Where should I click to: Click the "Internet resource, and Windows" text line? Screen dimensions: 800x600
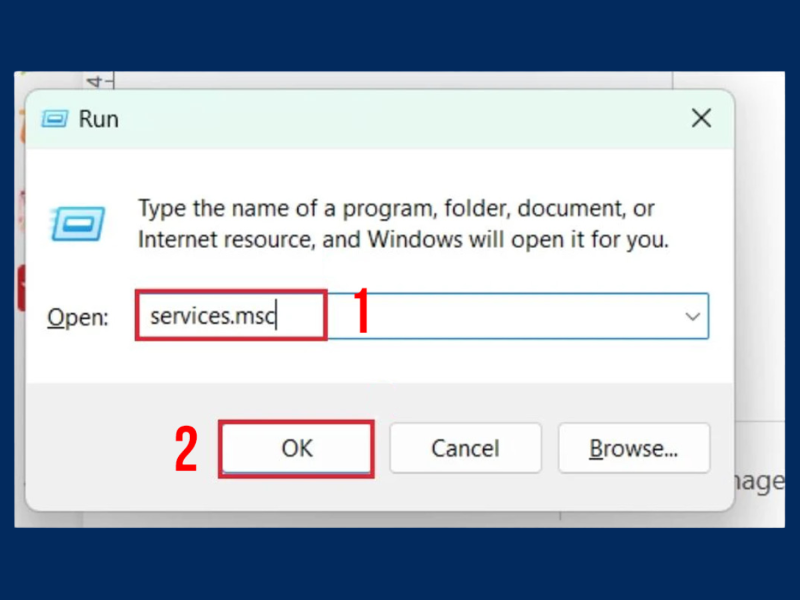tap(403, 240)
